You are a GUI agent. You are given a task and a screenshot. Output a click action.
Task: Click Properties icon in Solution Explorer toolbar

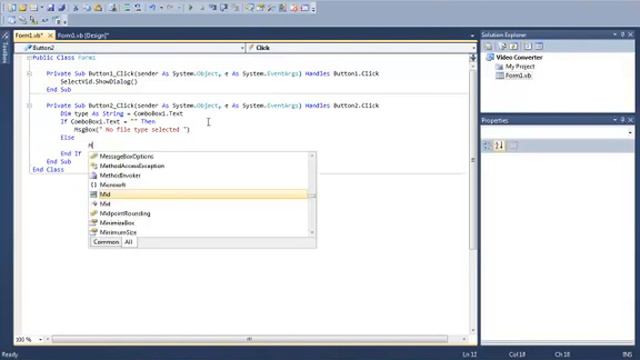(x=488, y=46)
